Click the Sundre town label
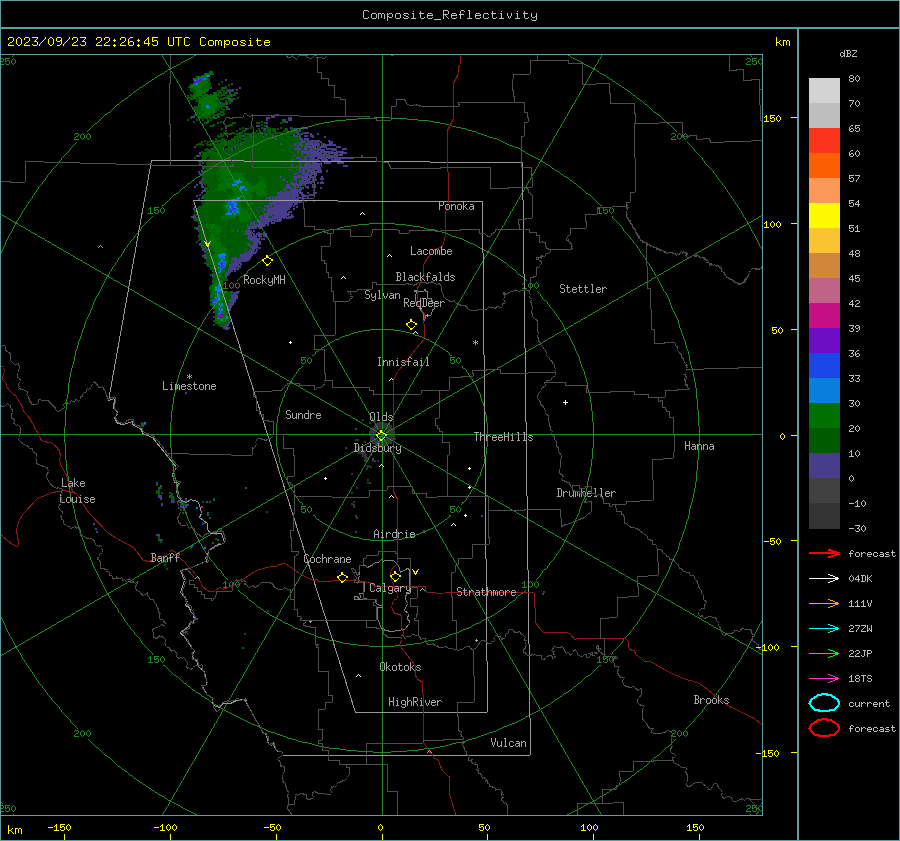 click(304, 414)
